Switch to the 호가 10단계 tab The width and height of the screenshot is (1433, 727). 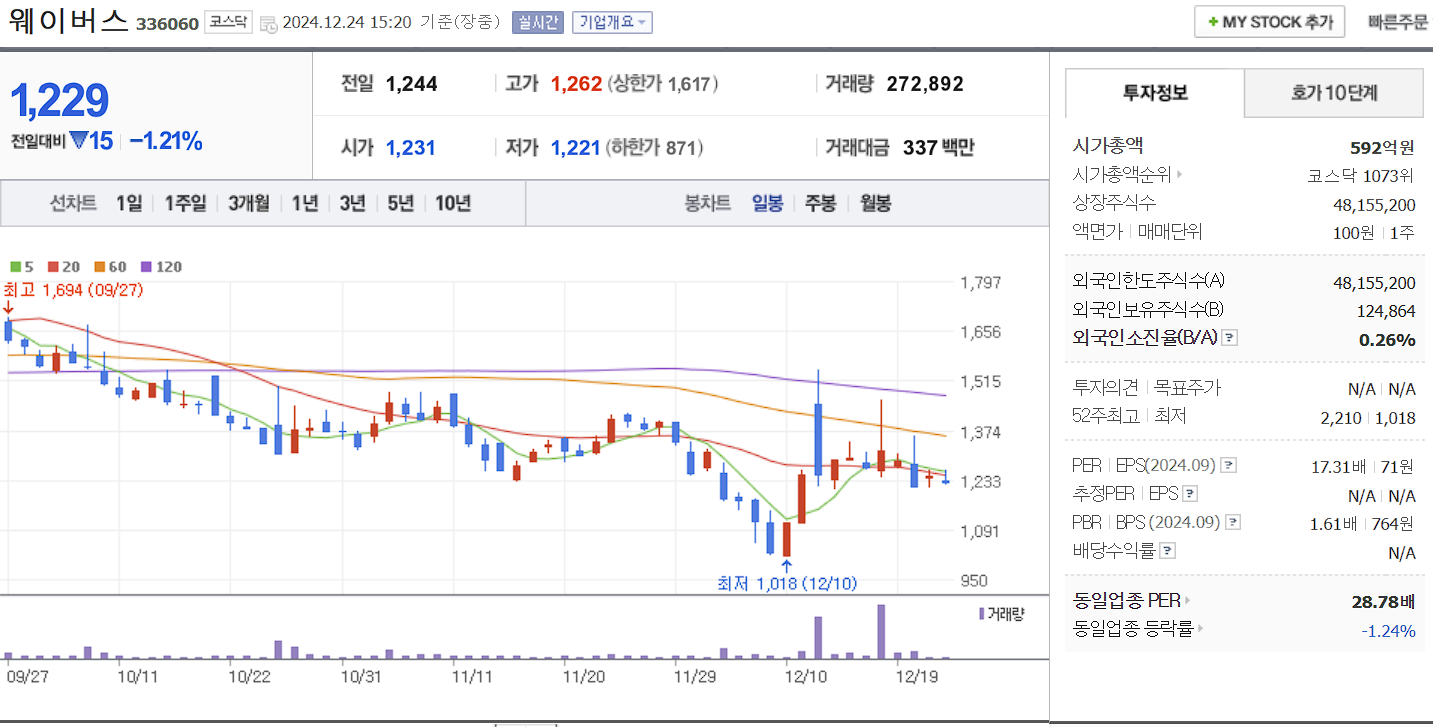click(x=1334, y=93)
